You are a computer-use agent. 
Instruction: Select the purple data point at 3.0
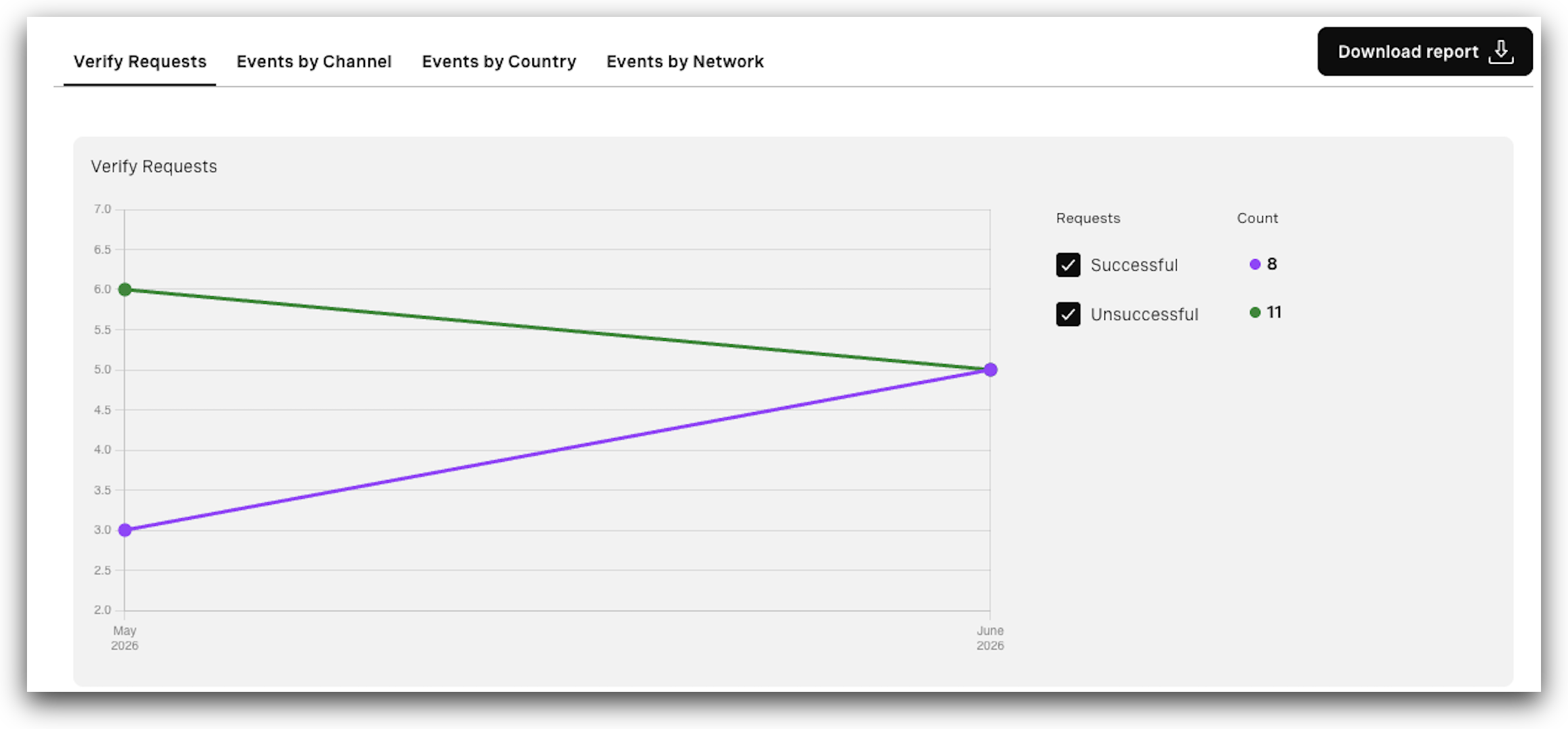(x=125, y=530)
